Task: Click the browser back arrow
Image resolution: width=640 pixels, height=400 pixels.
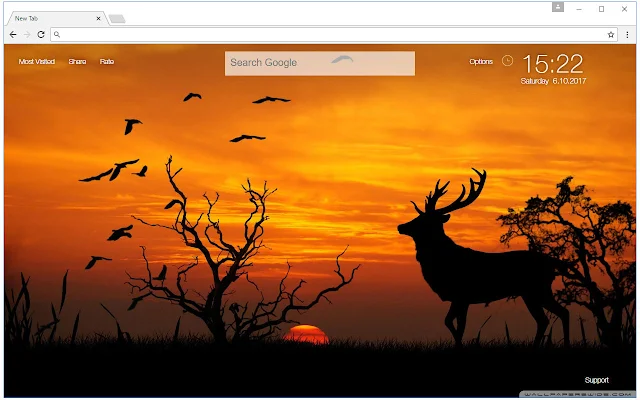Action: pyautogui.click(x=13, y=35)
